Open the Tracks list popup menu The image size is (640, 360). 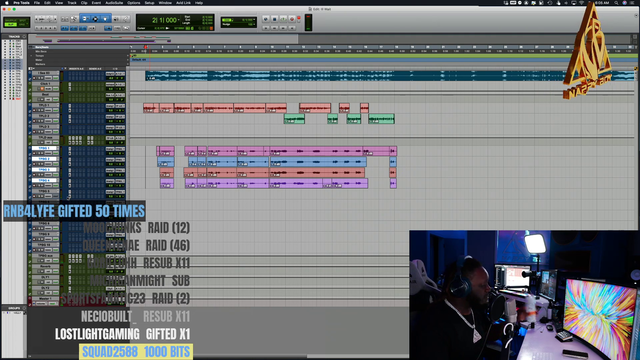(24, 36)
